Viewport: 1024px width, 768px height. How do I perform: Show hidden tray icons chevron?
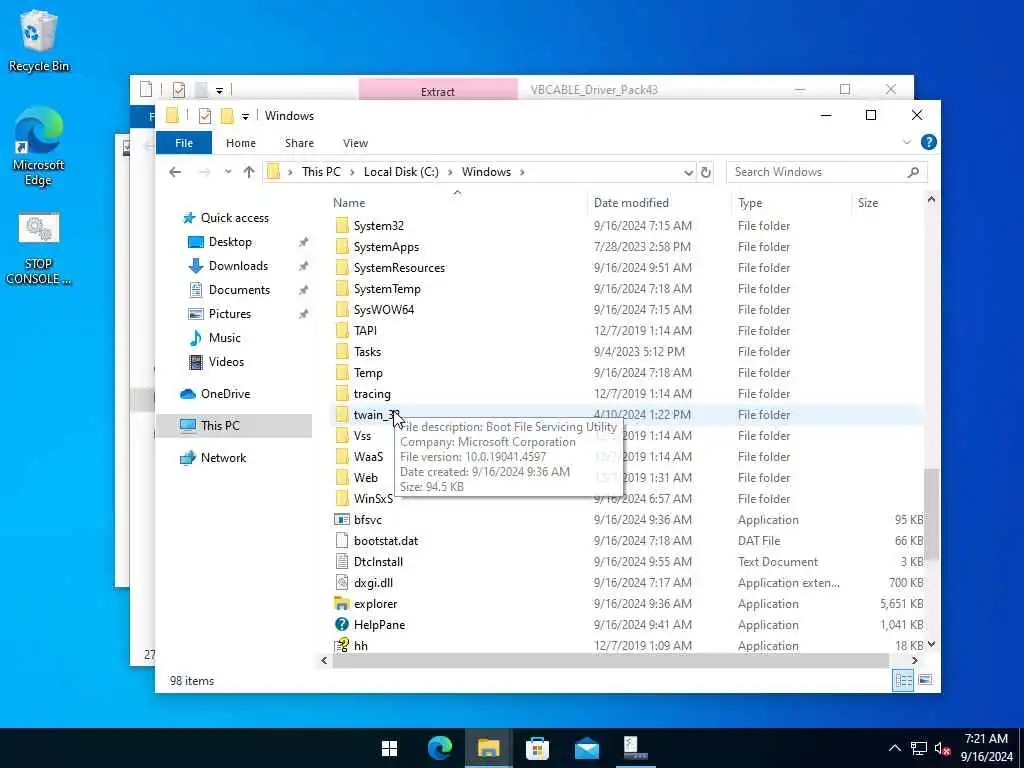pos(895,748)
